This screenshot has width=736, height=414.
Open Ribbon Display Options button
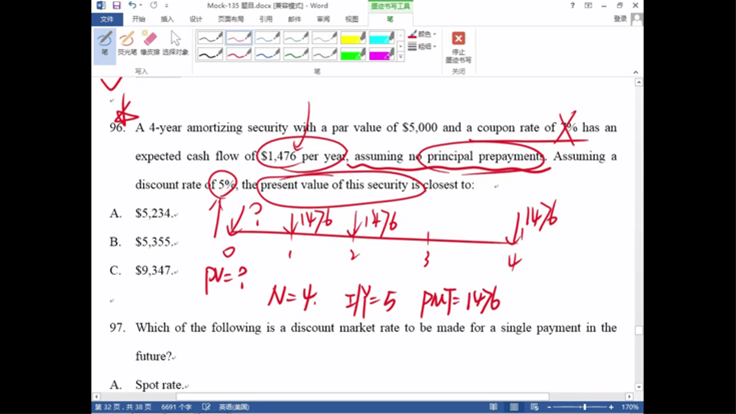pyautogui.click(x=588, y=6)
